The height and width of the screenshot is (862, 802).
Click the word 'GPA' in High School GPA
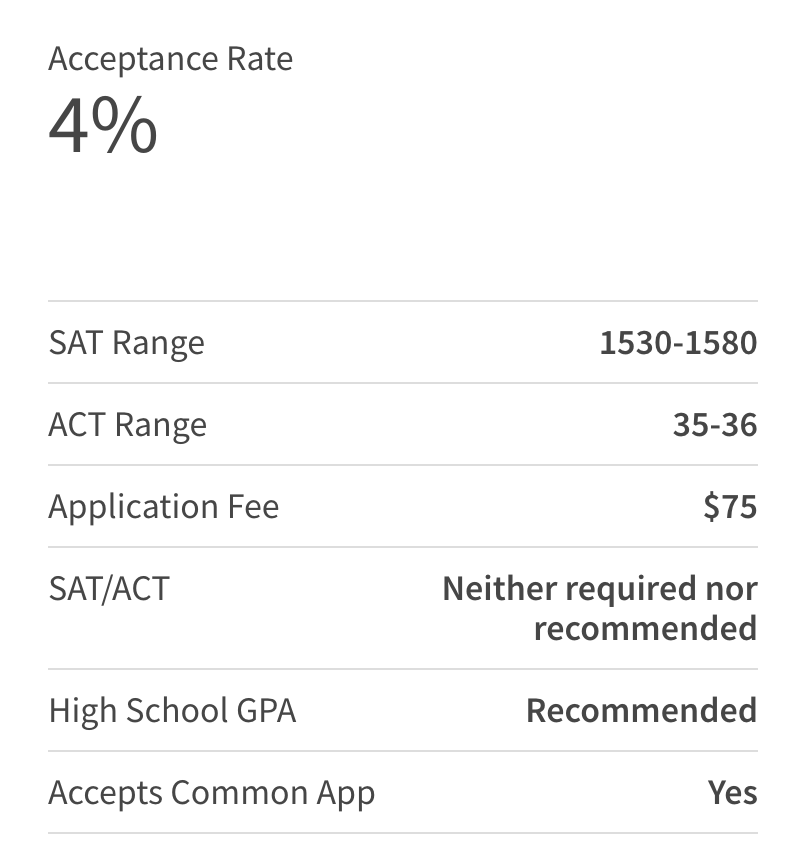coord(267,710)
